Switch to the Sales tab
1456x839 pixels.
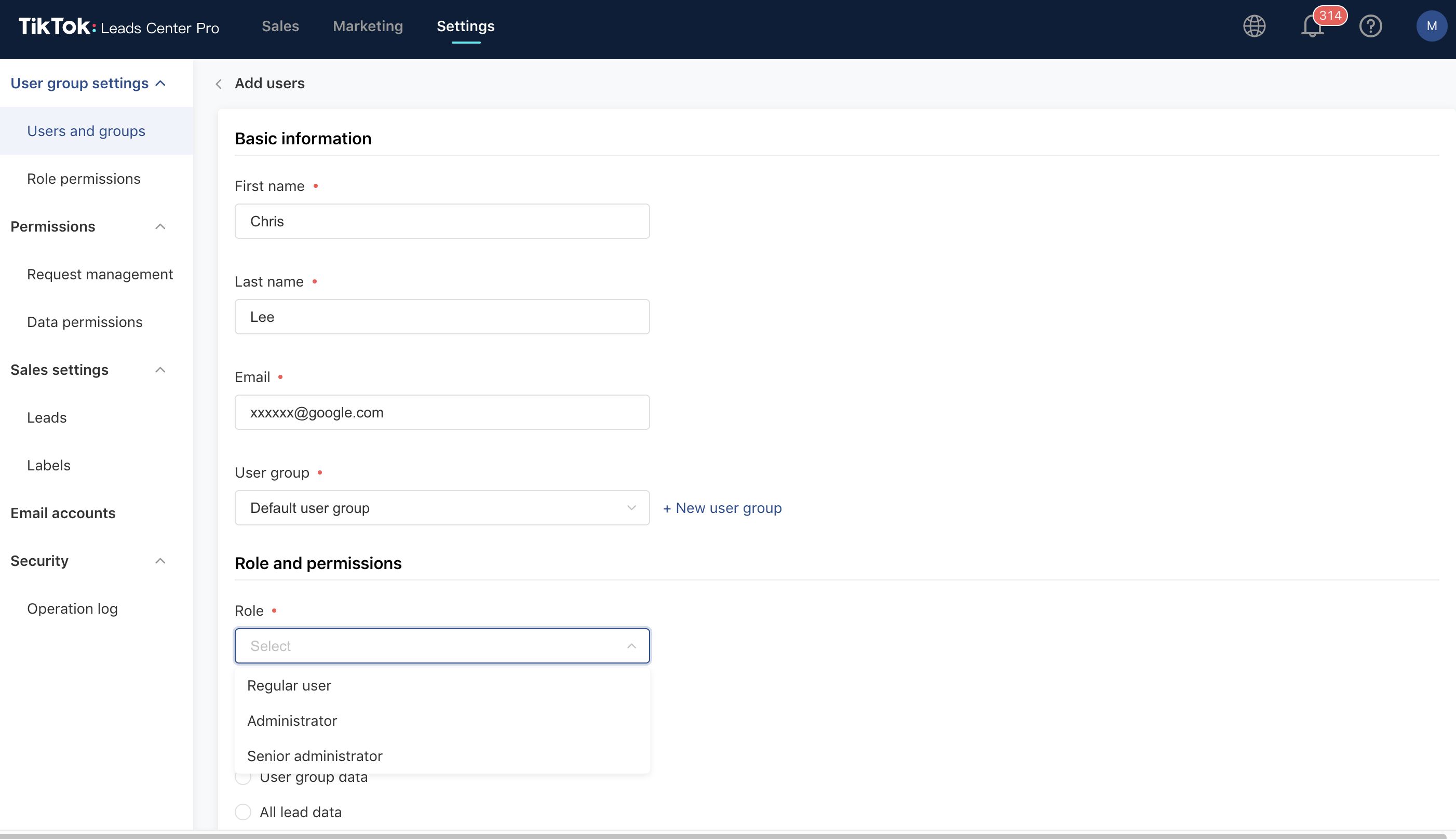[x=280, y=26]
